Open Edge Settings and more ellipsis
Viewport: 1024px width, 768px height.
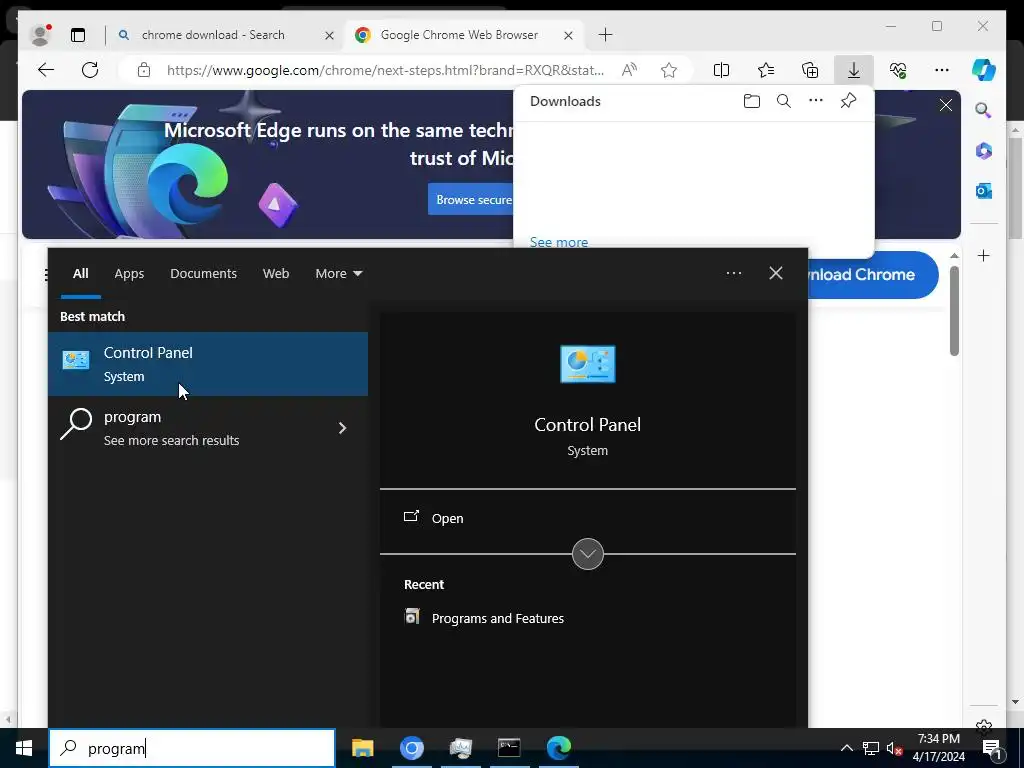(942, 70)
